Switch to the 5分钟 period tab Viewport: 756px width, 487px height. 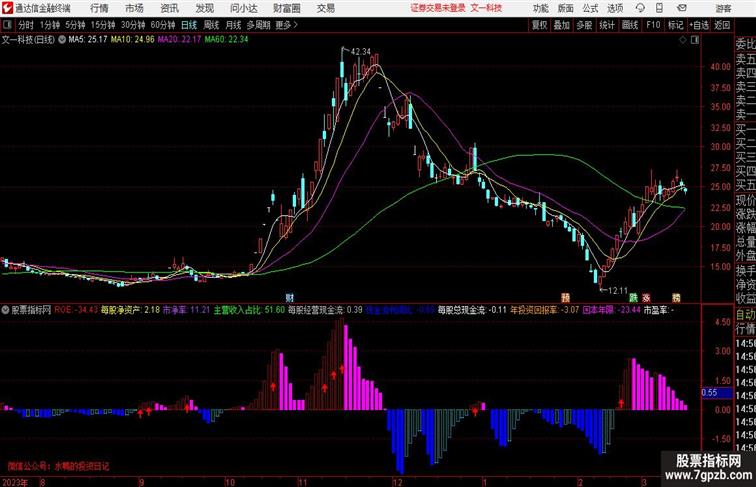coord(75,25)
